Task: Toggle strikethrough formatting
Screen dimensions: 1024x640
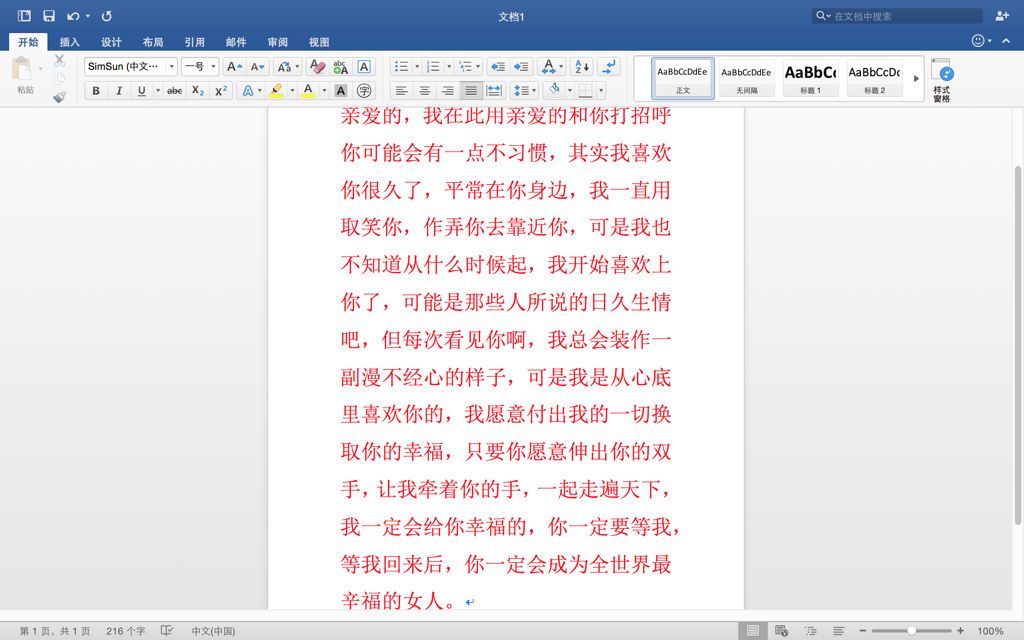Action: click(x=174, y=91)
